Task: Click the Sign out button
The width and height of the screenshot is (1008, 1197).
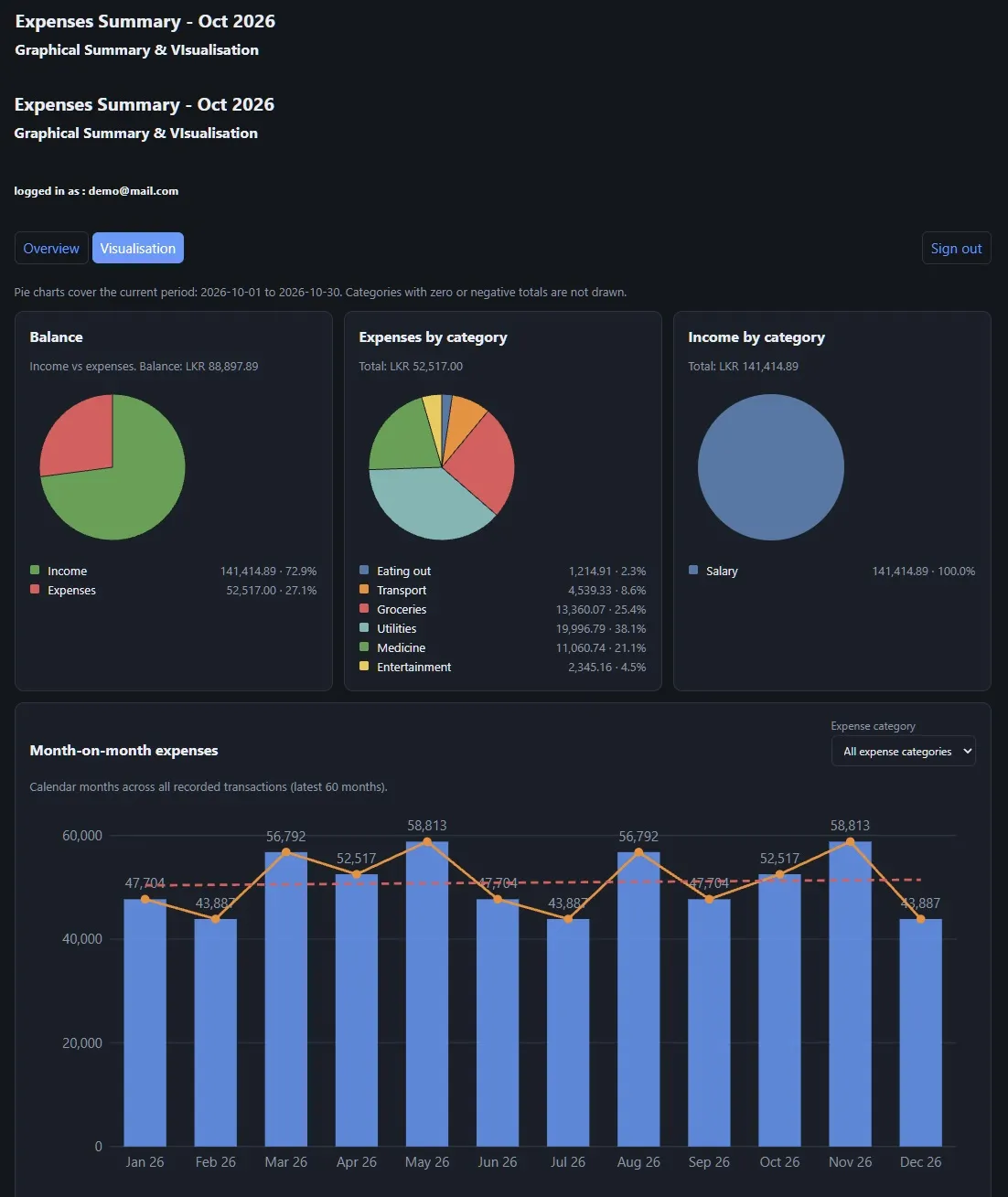Action: [956, 248]
